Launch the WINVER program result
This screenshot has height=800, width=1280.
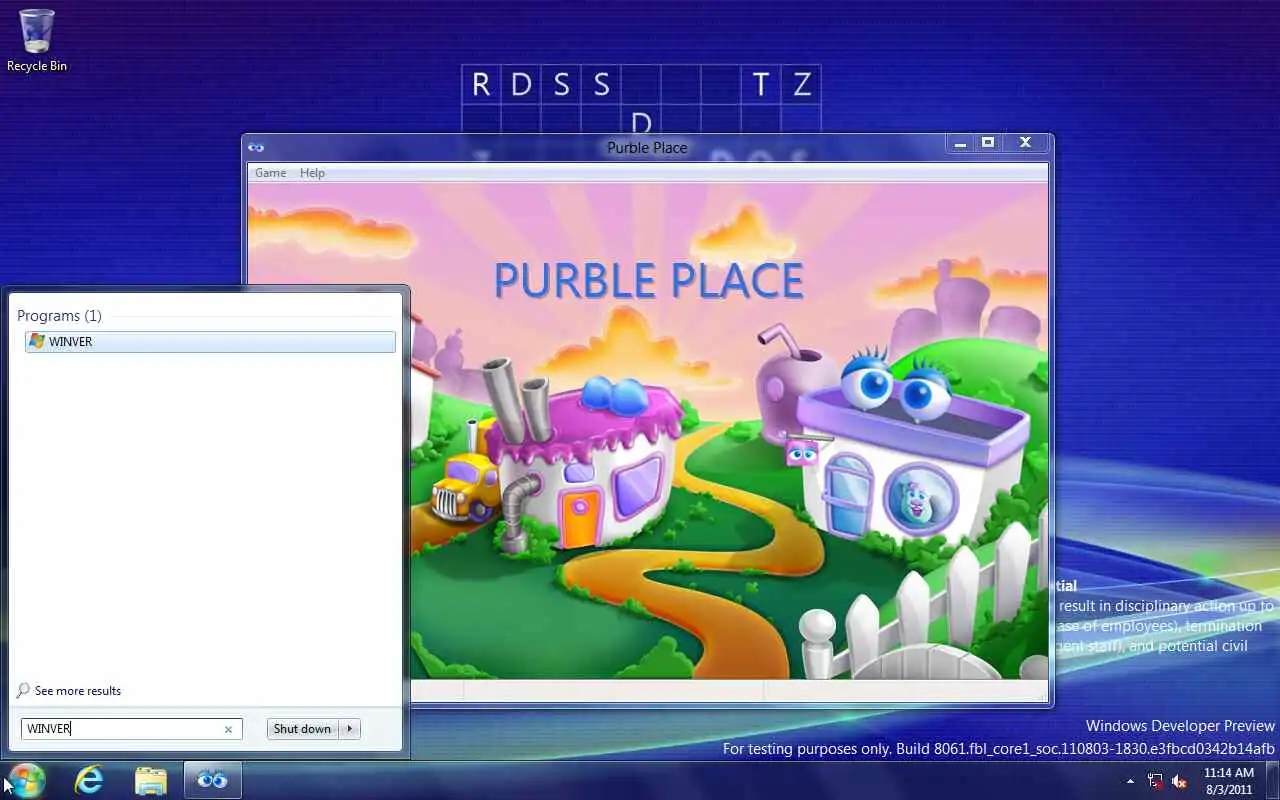point(210,341)
